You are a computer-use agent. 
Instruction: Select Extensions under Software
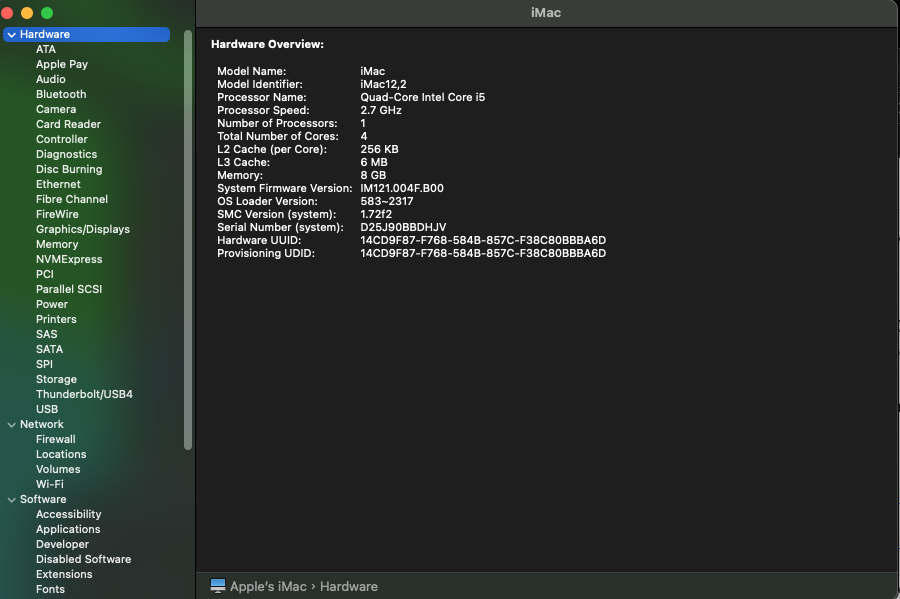(64, 574)
